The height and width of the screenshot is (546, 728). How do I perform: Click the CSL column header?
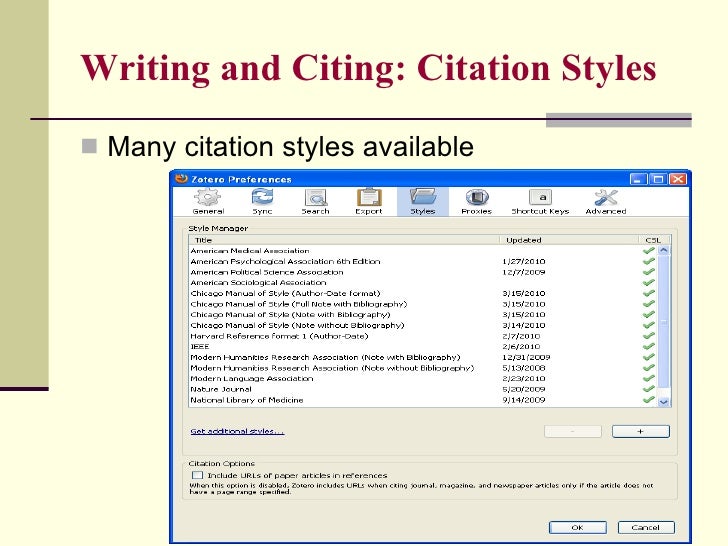point(654,240)
